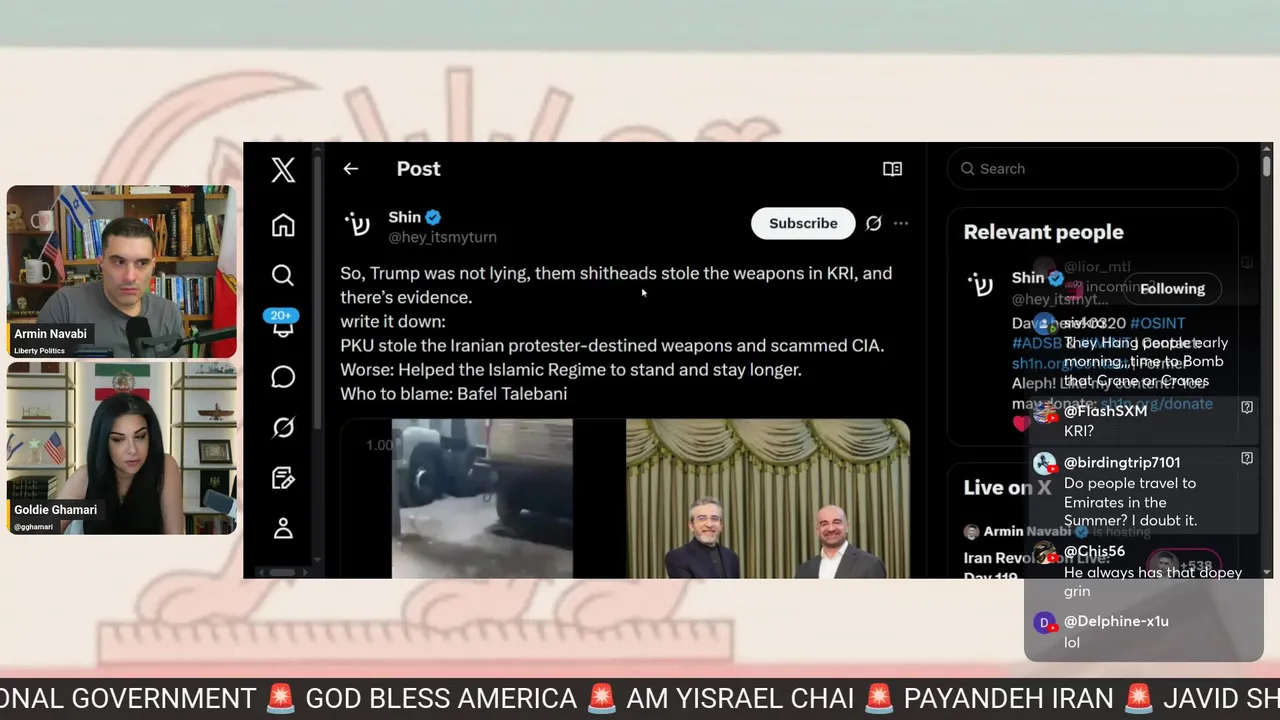1280x720 pixels.
Task: Click the 'Live on X' heading
Action: click(x=1007, y=488)
